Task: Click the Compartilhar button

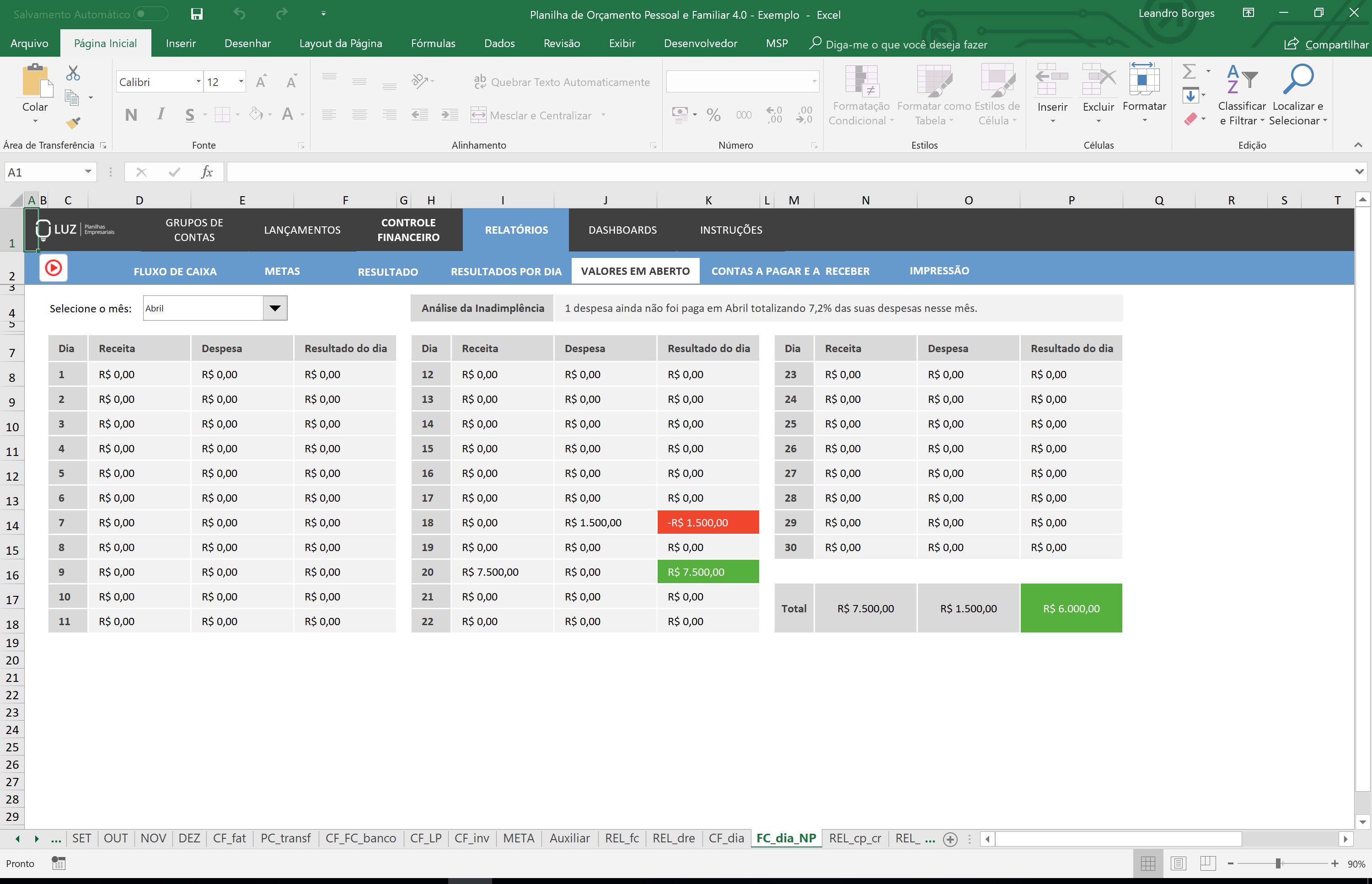Action: [x=1327, y=43]
